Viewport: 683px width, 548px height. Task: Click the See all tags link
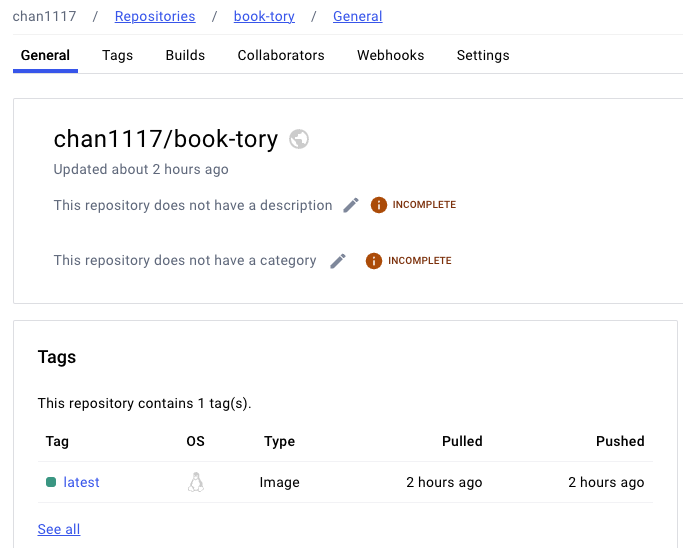[x=59, y=529]
